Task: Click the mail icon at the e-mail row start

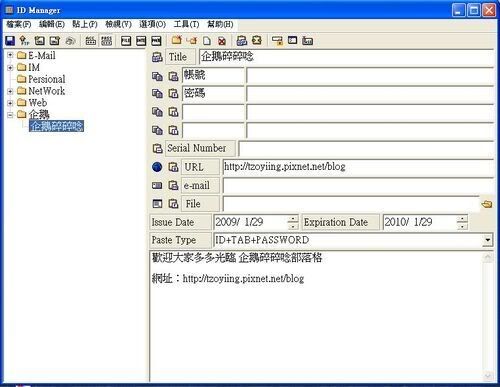Action: pyautogui.click(x=157, y=185)
